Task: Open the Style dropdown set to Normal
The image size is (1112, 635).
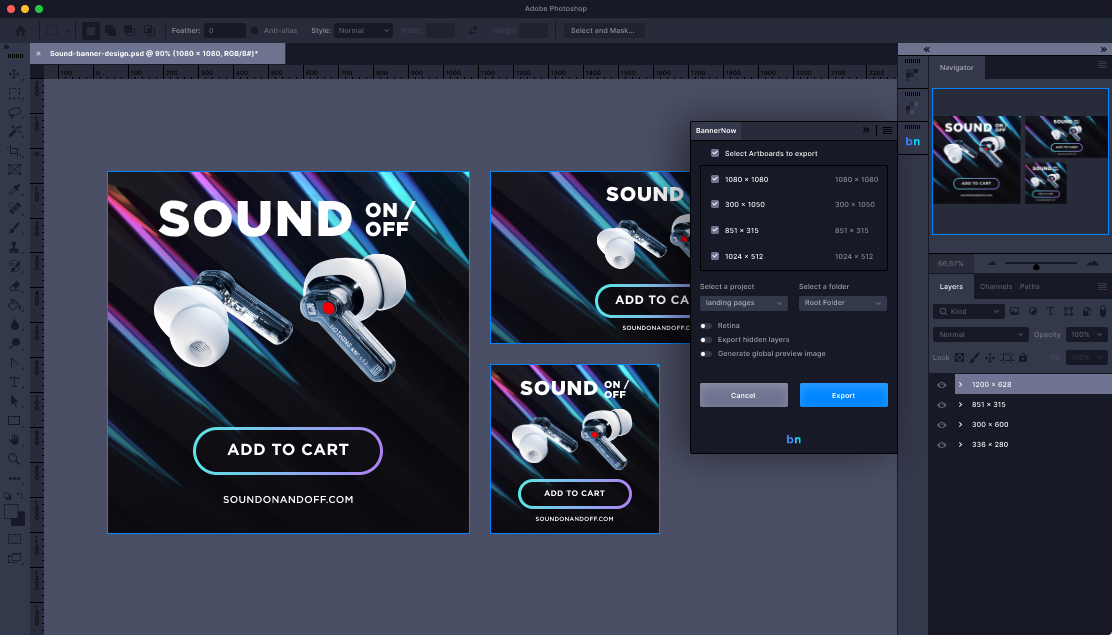Action: point(363,31)
